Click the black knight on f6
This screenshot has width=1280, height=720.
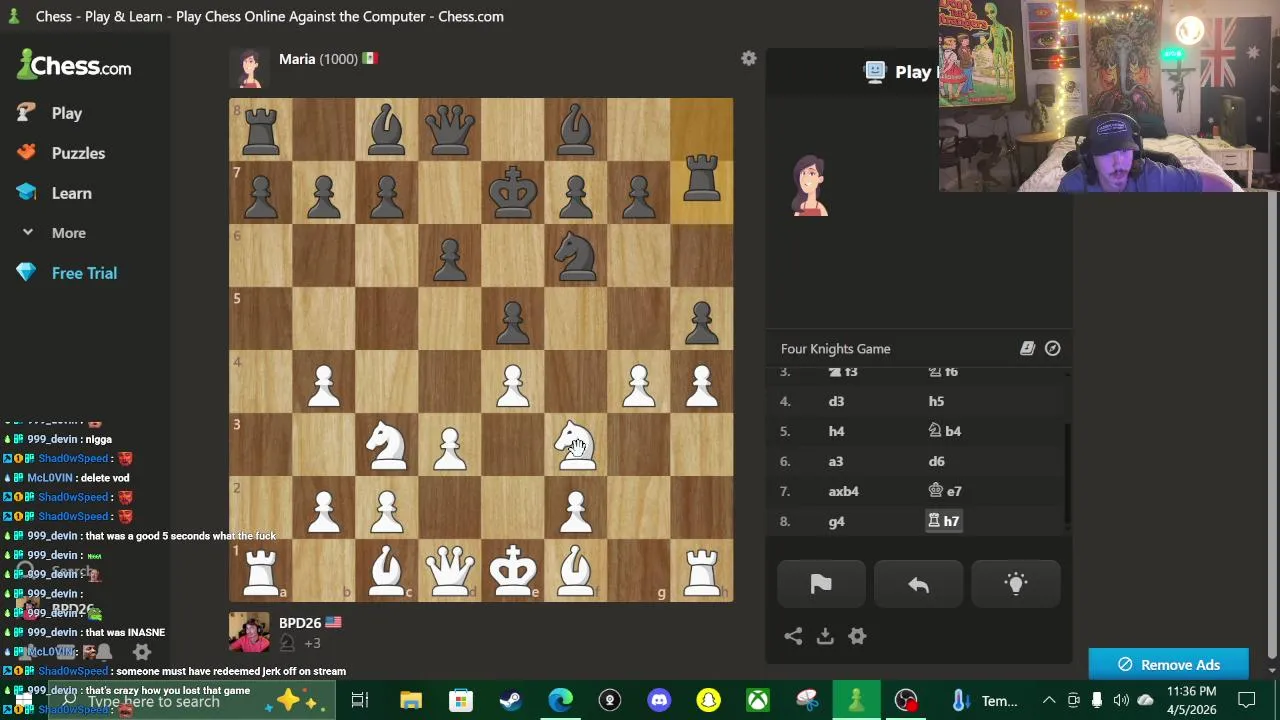576,254
